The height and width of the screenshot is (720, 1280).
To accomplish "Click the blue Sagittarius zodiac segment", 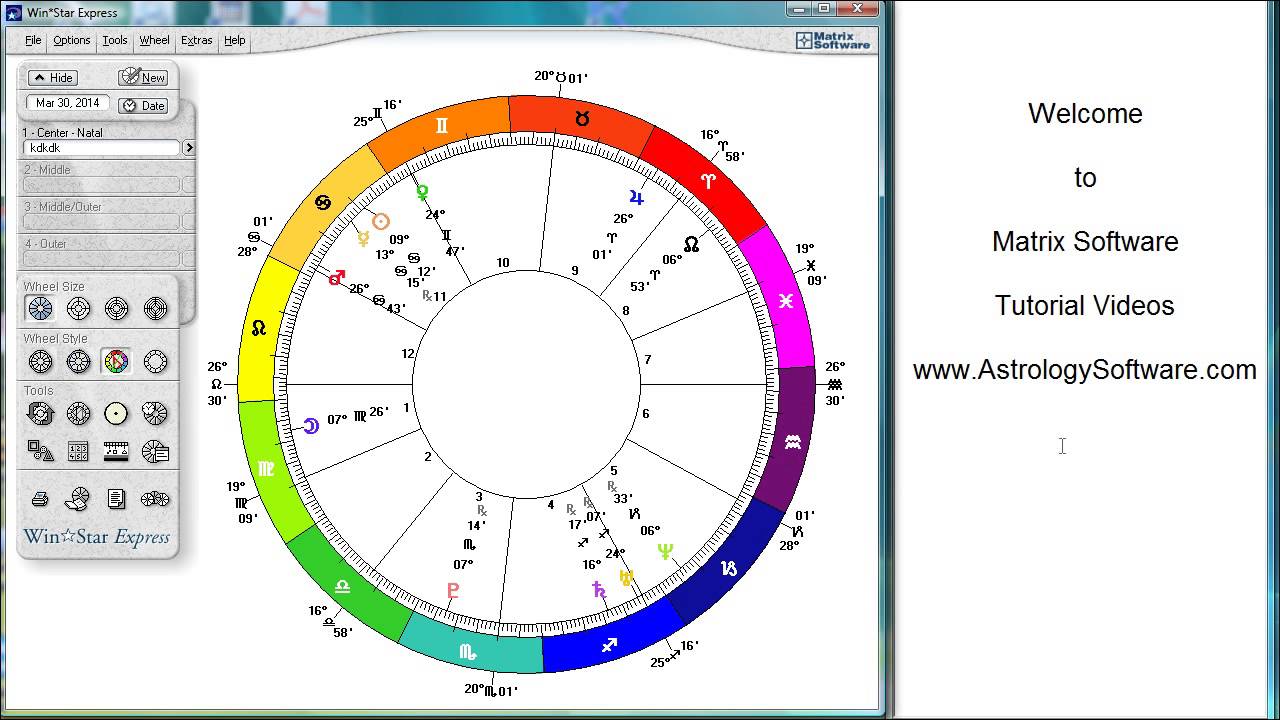I will (610, 645).
